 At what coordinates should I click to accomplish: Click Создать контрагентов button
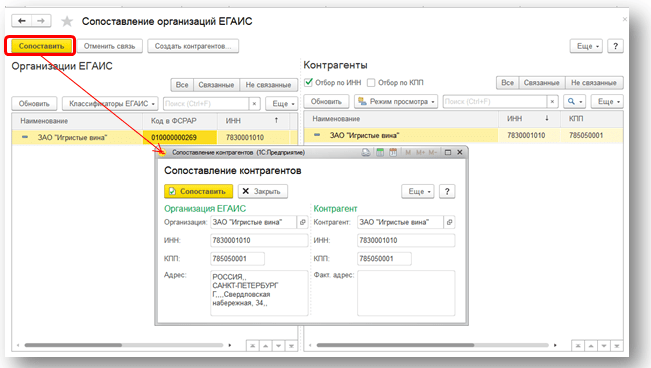click(193, 46)
